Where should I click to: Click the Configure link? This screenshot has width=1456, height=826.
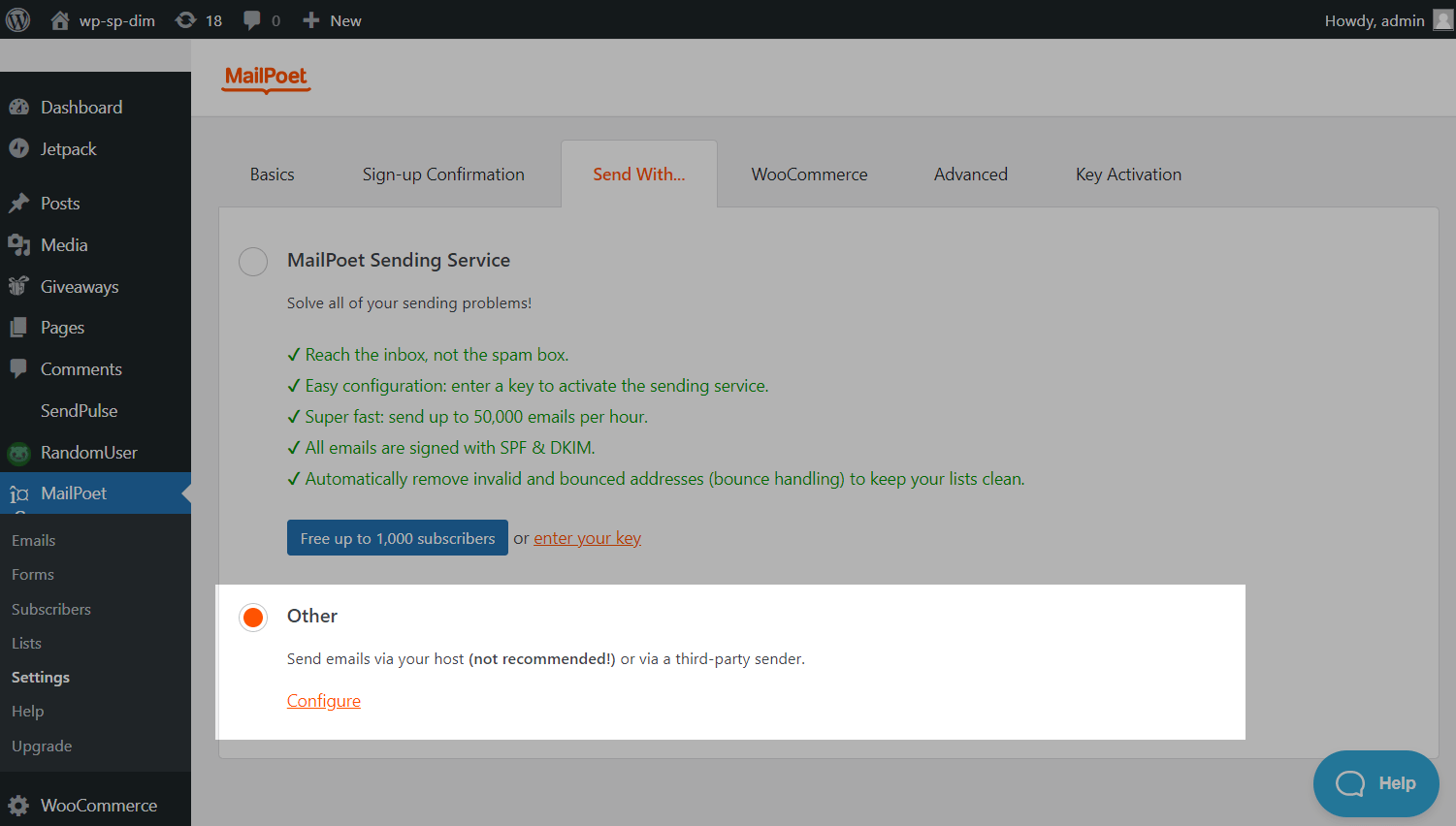[x=324, y=701]
